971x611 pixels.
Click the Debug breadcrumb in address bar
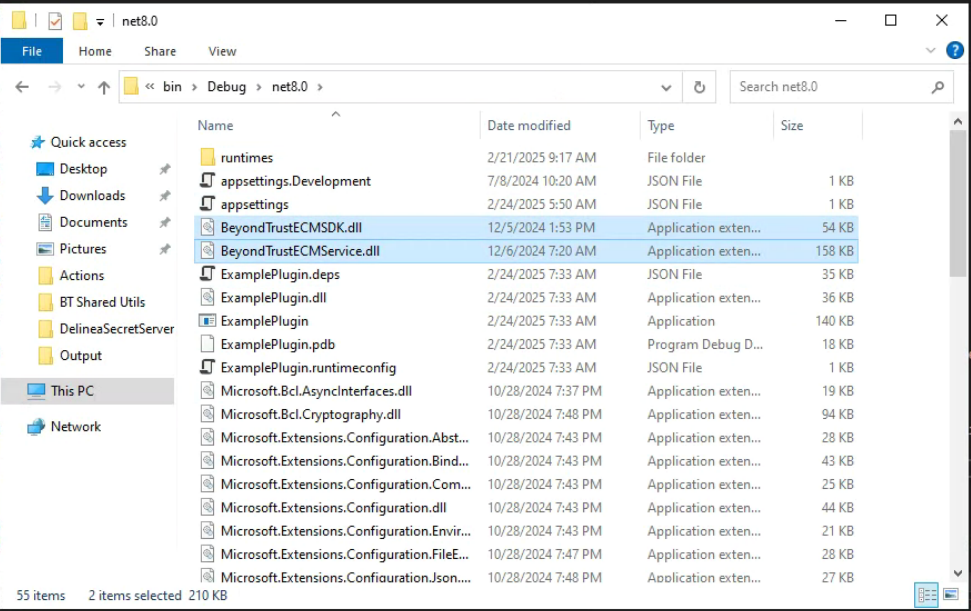pos(226,87)
